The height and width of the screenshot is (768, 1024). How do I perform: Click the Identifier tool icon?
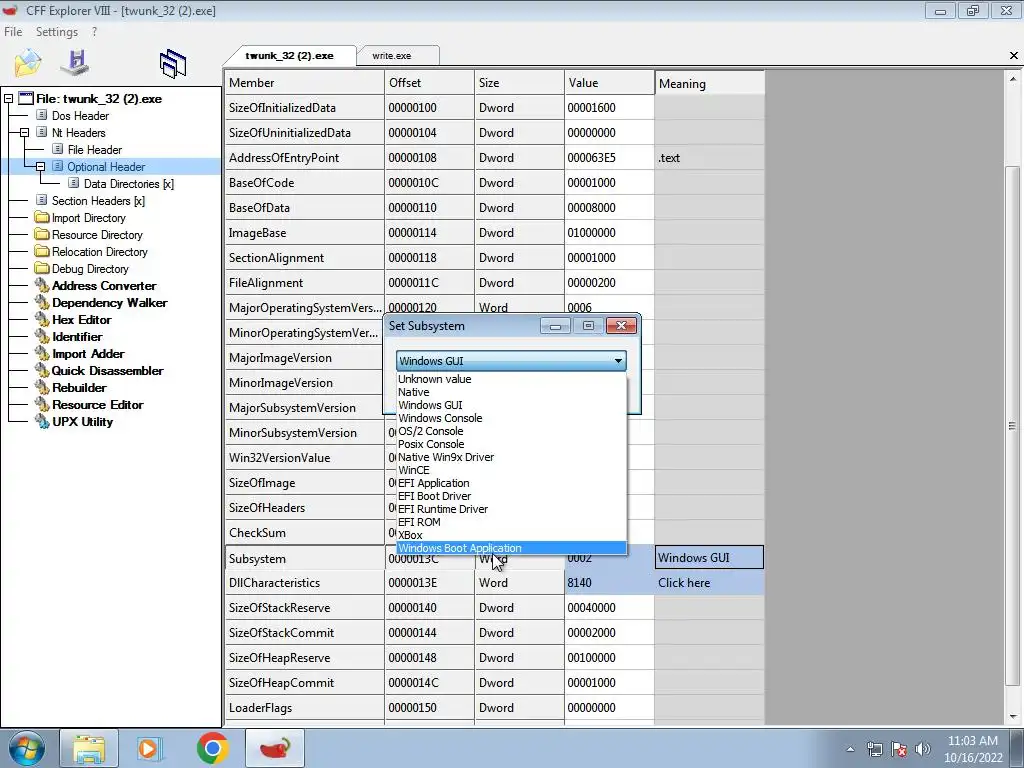coord(42,336)
